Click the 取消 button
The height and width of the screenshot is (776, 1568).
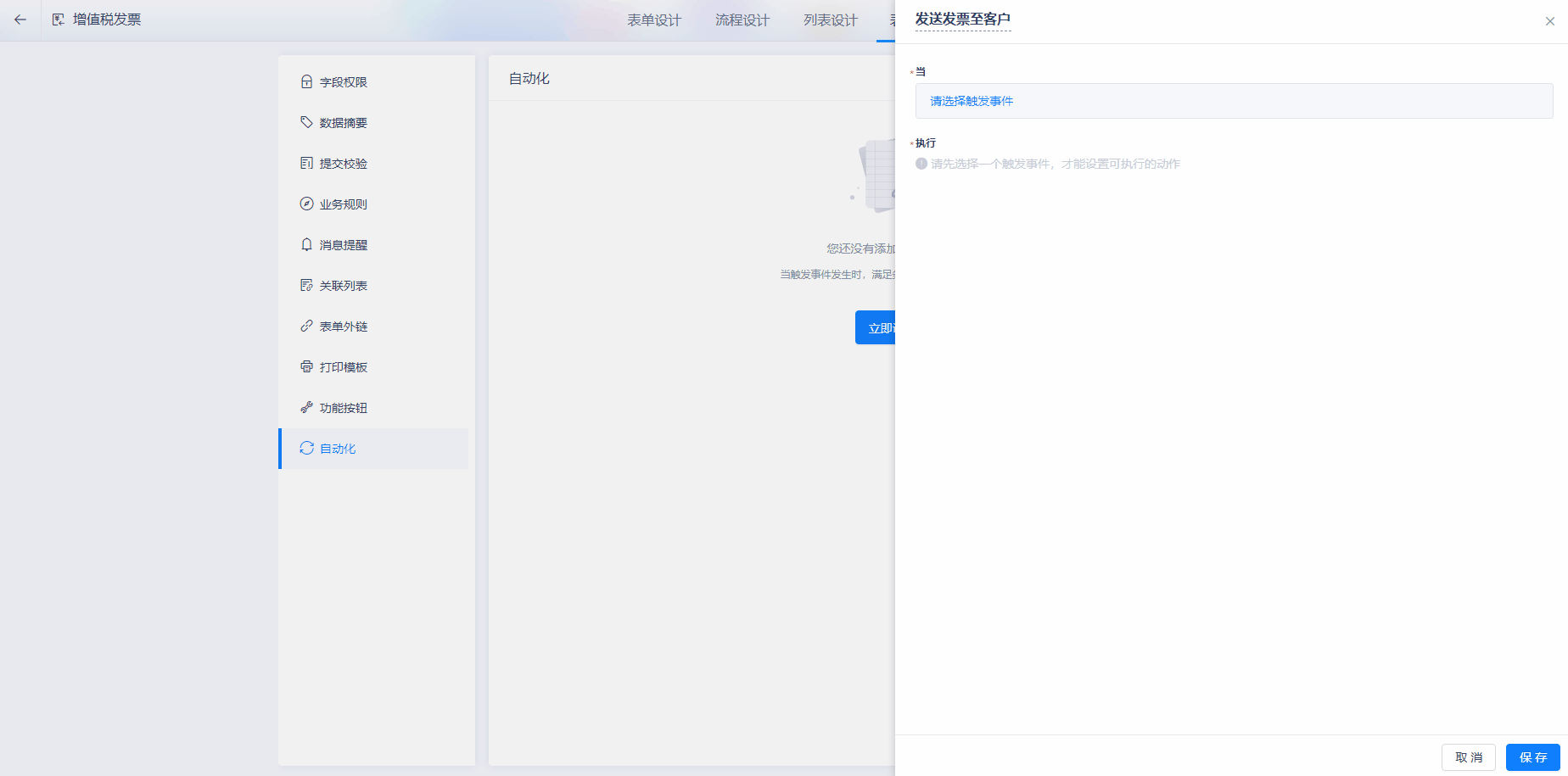pyautogui.click(x=1468, y=757)
